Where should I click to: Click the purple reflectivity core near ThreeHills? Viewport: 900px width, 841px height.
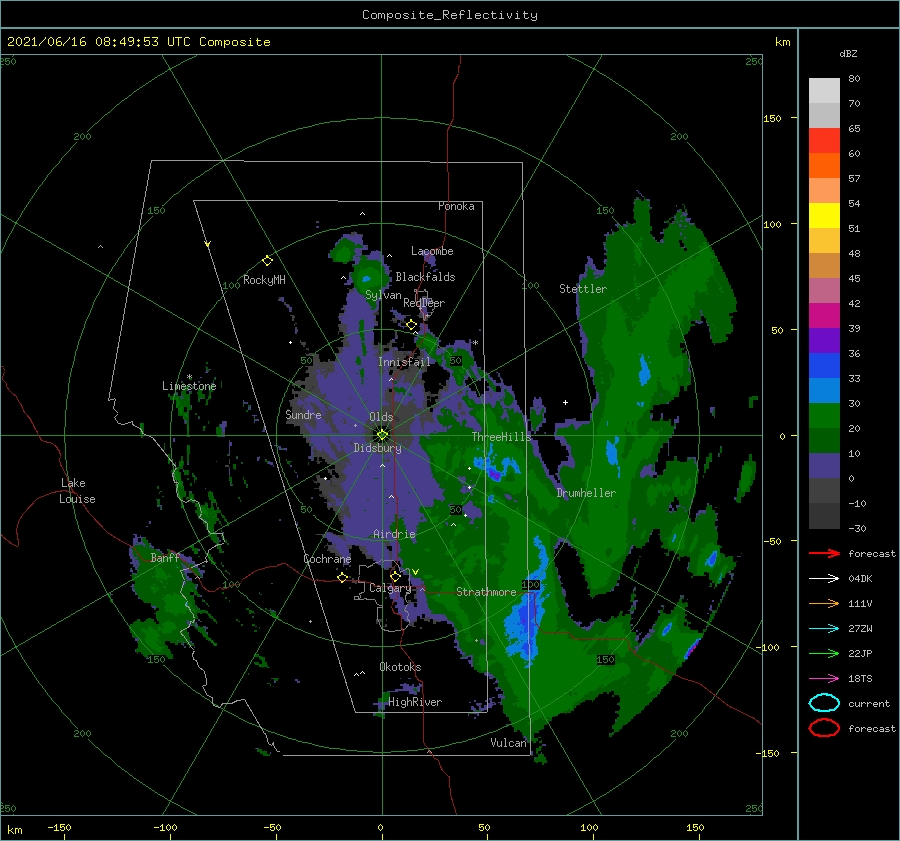[x=494, y=474]
